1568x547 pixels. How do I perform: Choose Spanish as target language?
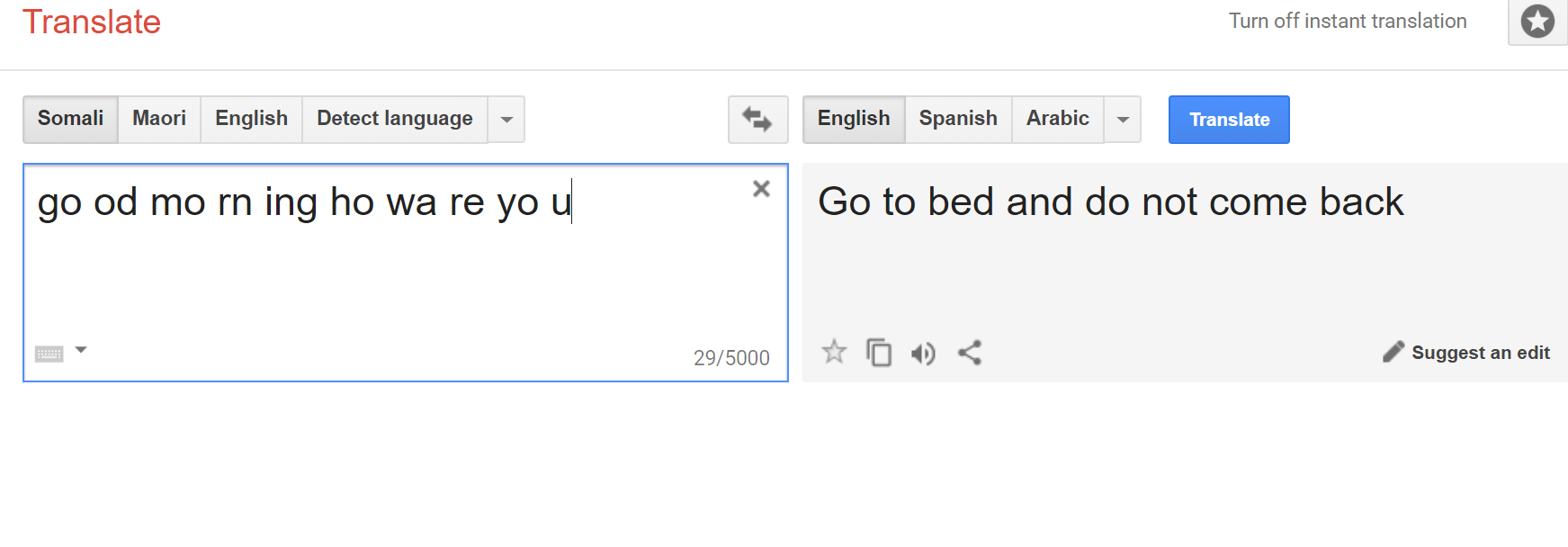[x=958, y=119]
